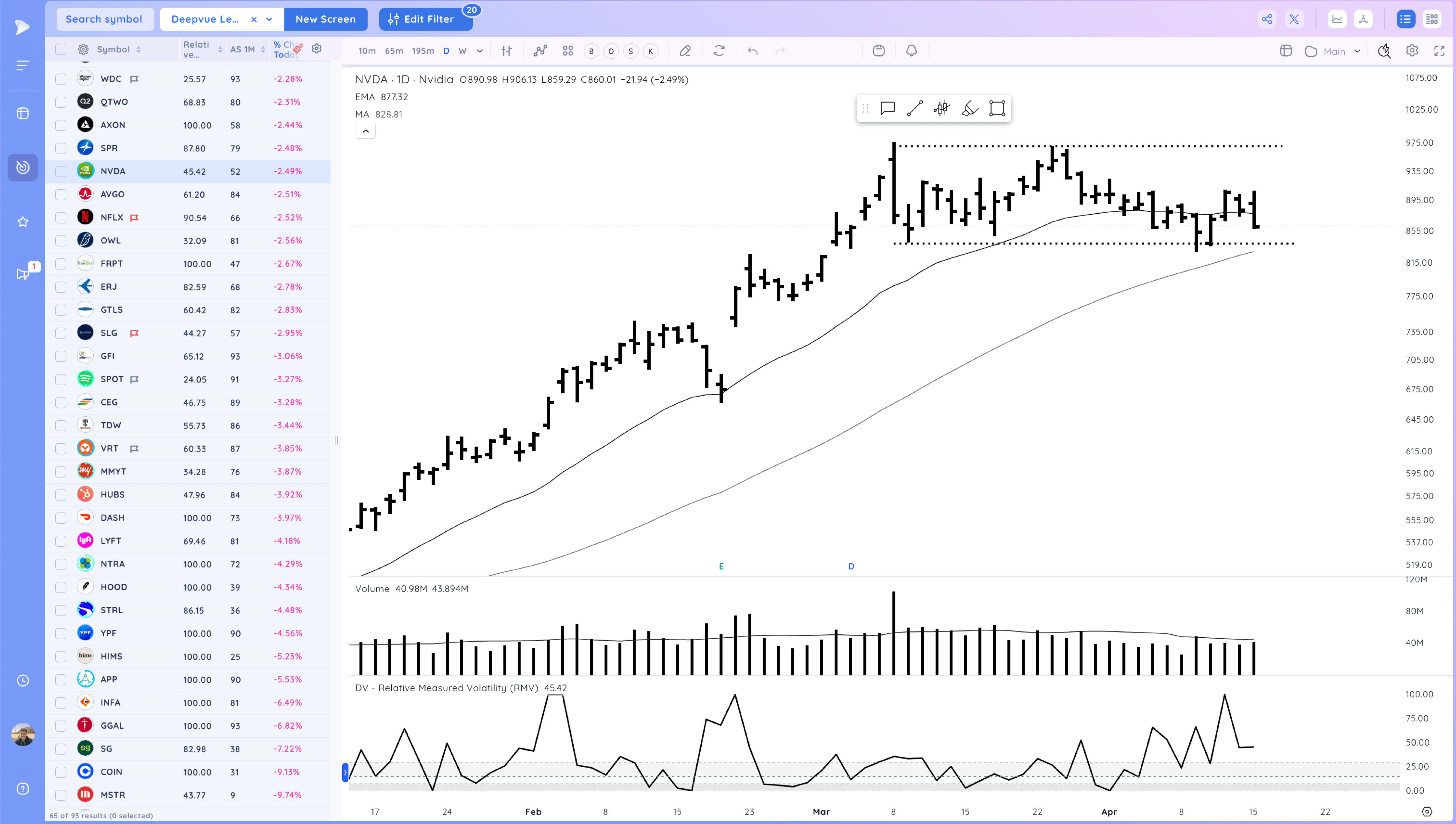
Task: Close the Deepvue screen with X
Action: coord(254,19)
